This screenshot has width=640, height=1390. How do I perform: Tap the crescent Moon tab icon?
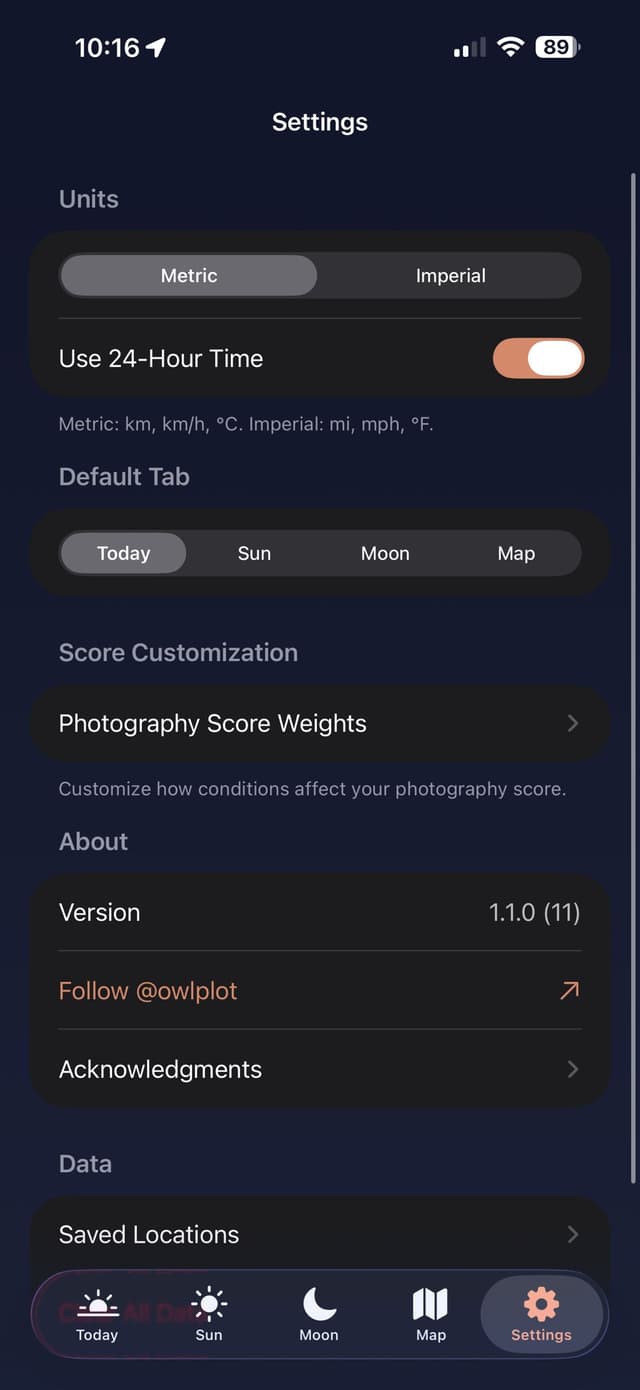319,1303
